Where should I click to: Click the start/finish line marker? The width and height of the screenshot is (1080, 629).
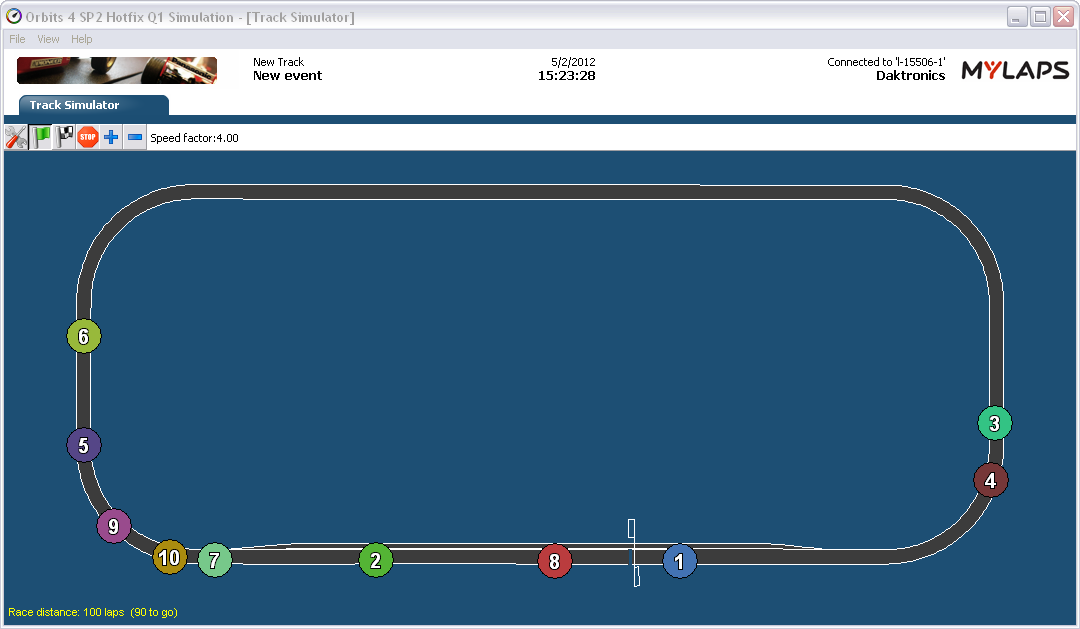point(632,552)
